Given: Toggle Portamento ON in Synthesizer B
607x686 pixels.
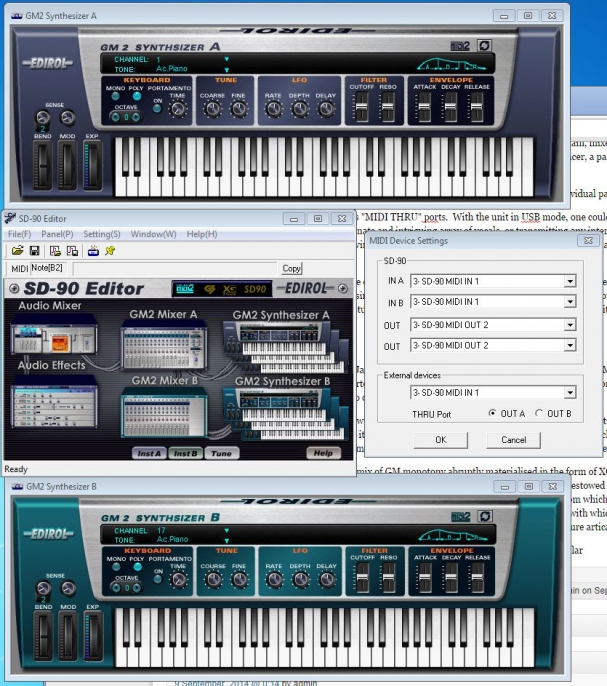Looking at the screenshot, I should click(x=158, y=580).
